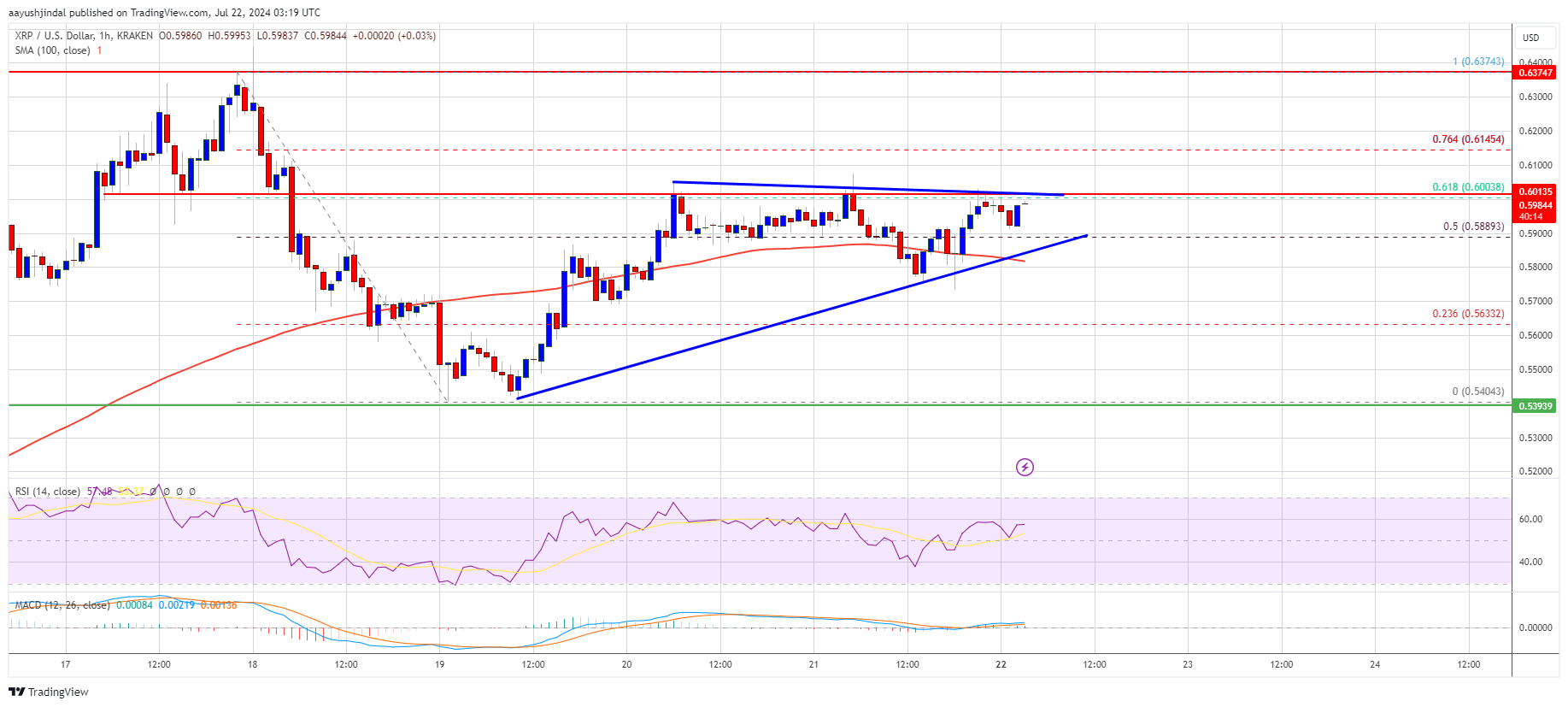
Task: Click date 17 on the time axis
Action: [66, 664]
